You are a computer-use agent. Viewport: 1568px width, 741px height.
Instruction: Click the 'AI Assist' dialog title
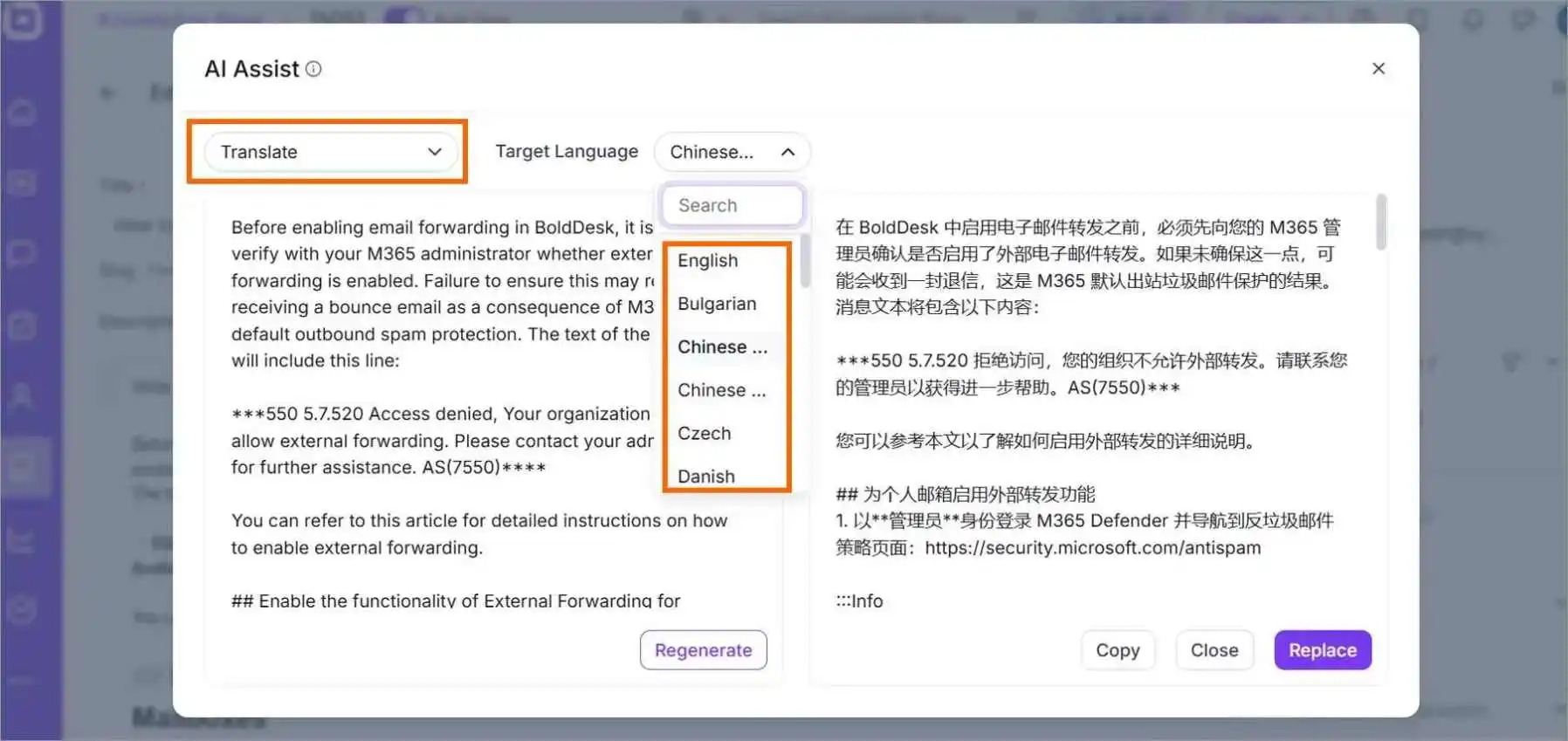point(251,69)
